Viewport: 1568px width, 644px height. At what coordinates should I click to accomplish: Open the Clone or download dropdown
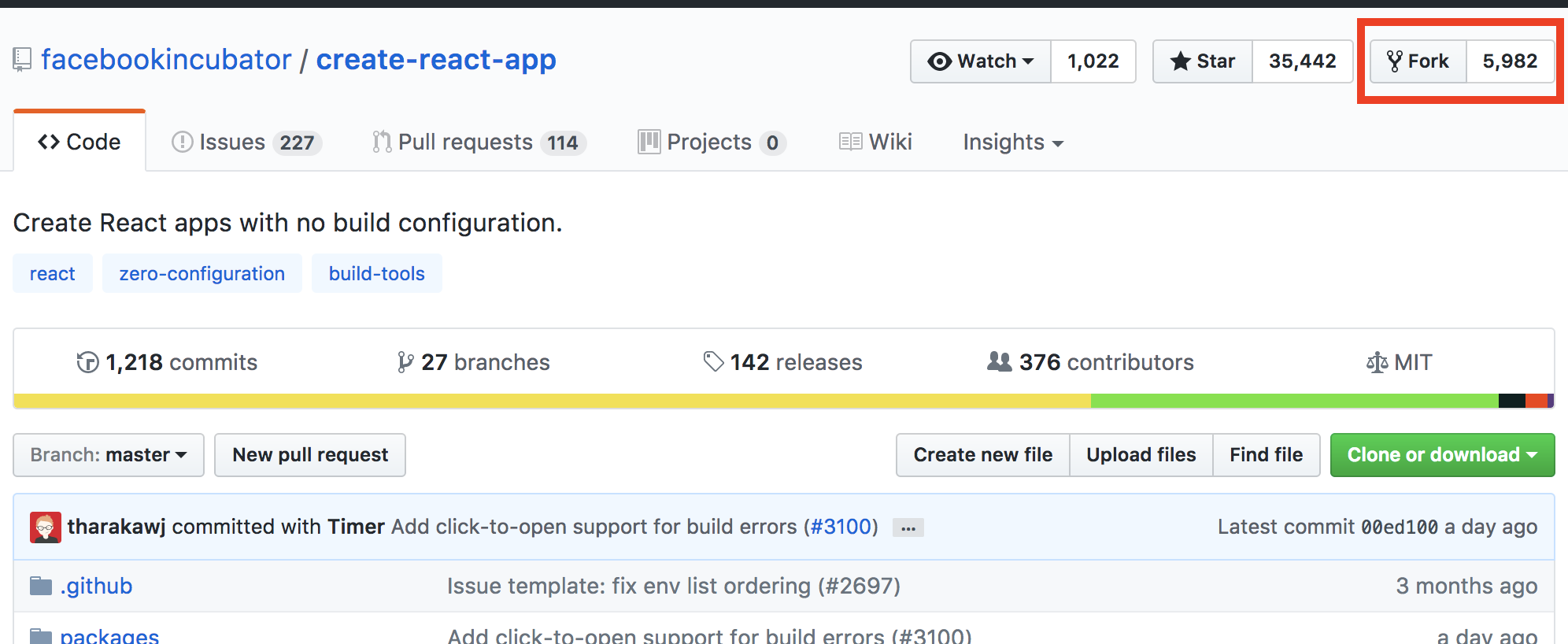[x=1442, y=455]
